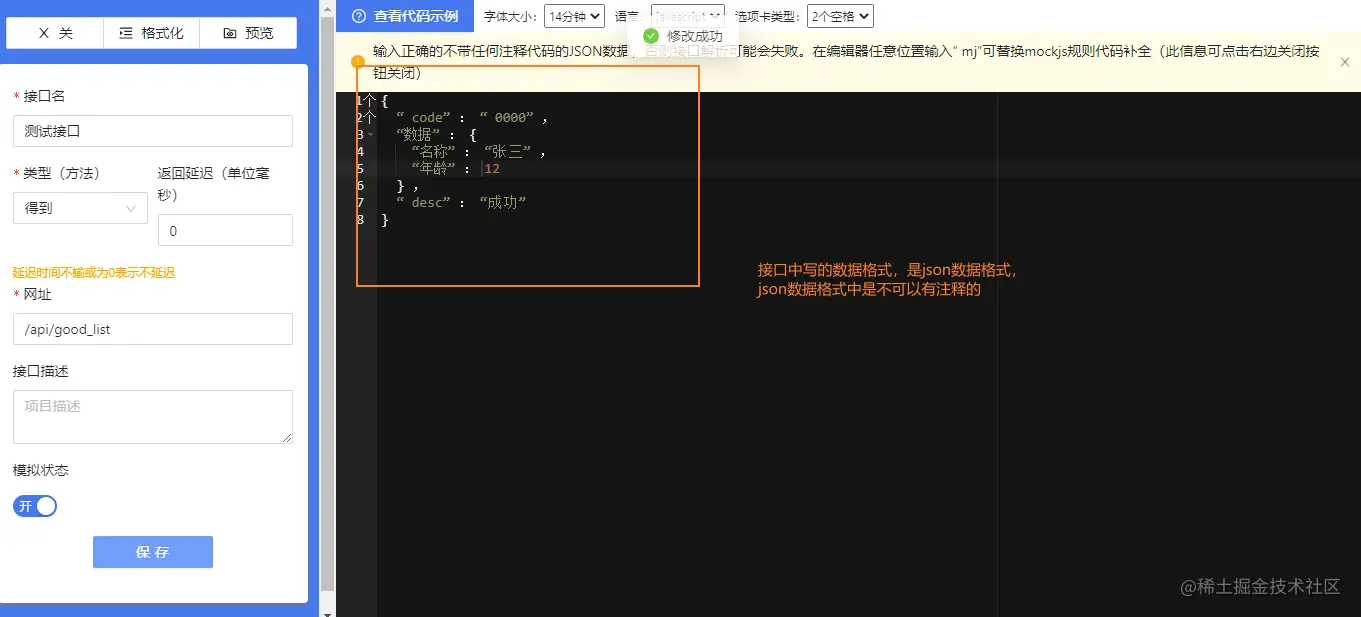Click the 接口描述 description textarea
1361x617 pixels.
153,417
